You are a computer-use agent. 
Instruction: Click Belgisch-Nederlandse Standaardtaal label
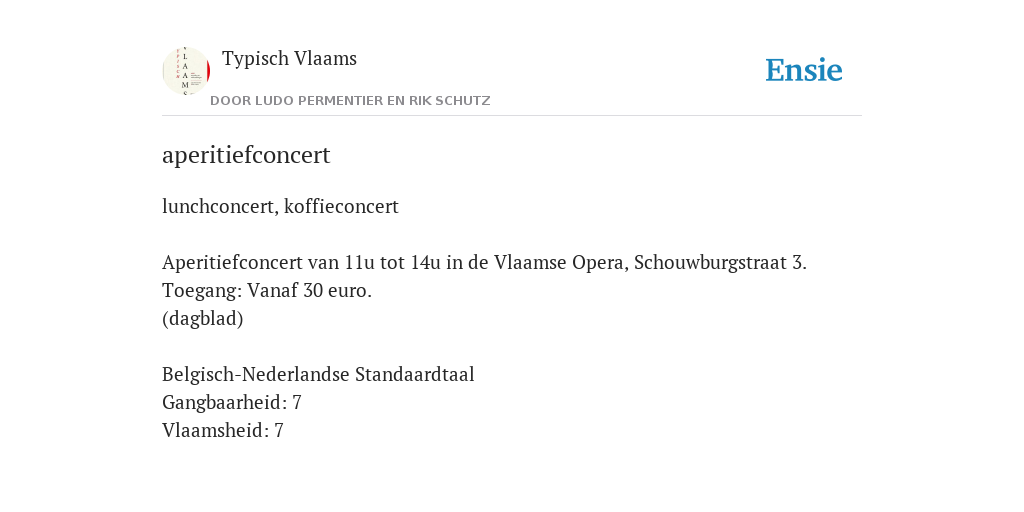tap(318, 375)
